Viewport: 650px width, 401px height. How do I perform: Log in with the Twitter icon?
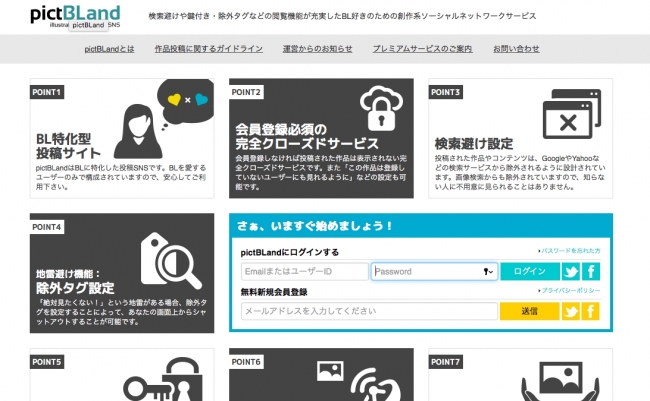570,272
